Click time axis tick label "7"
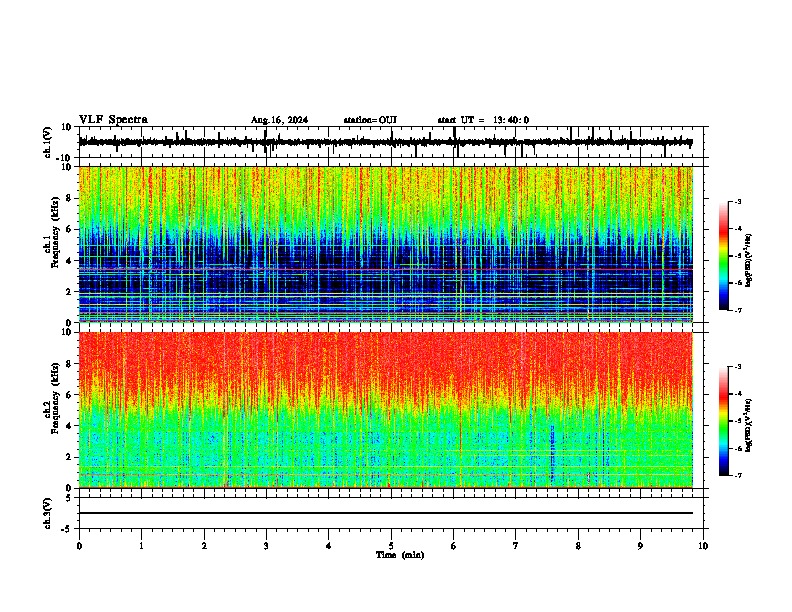Image resolution: width=792 pixels, height=612 pixels. 516,546
